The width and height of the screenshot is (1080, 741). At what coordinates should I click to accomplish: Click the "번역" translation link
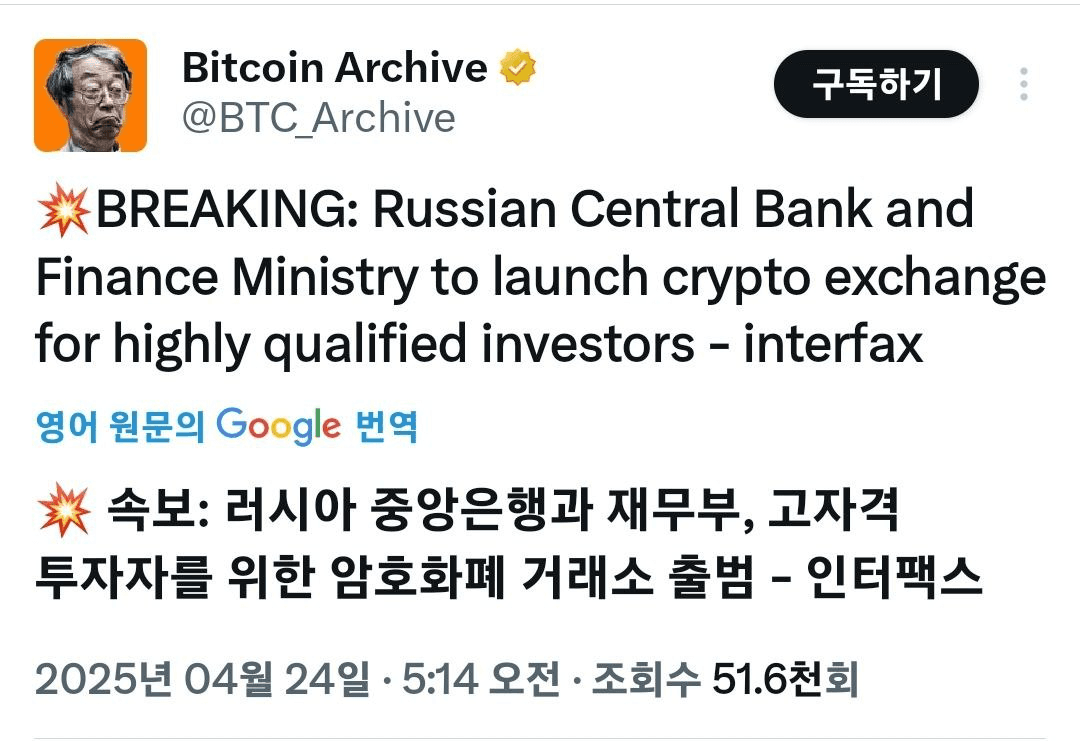pyautogui.click(x=387, y=427)
